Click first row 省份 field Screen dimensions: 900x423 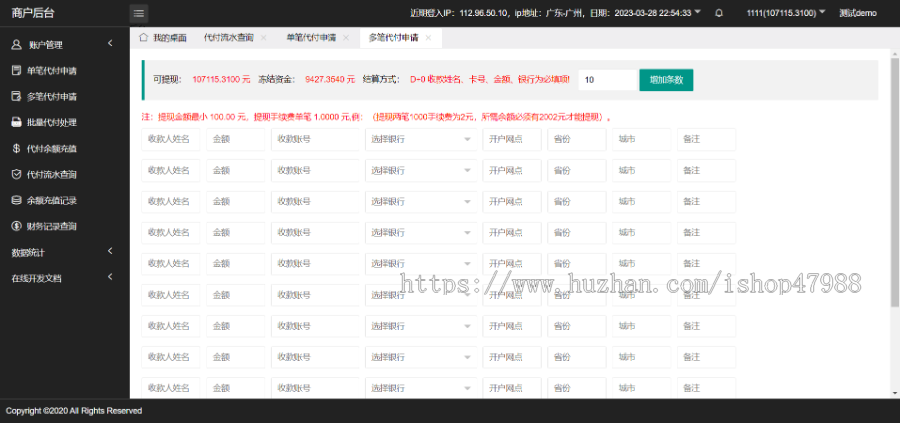[577, 139]
